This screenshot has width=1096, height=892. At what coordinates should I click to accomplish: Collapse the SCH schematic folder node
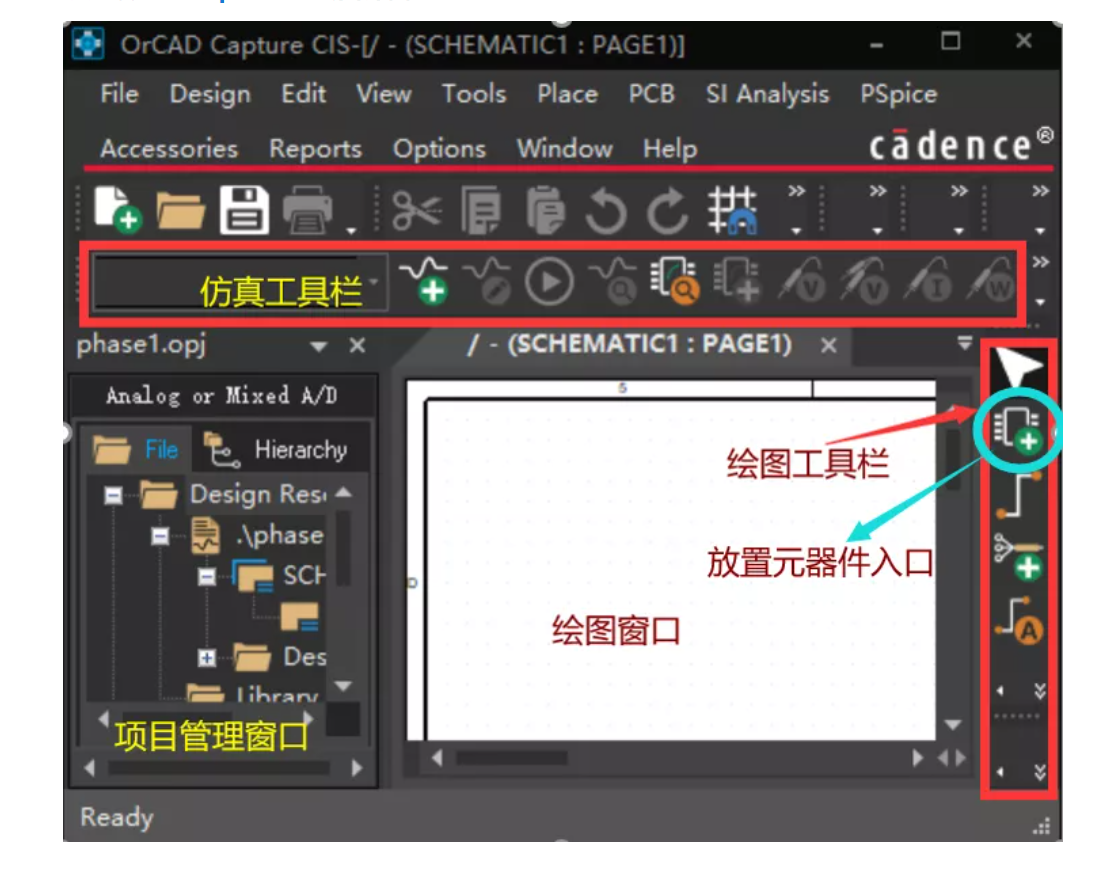[x=206, y=577]
